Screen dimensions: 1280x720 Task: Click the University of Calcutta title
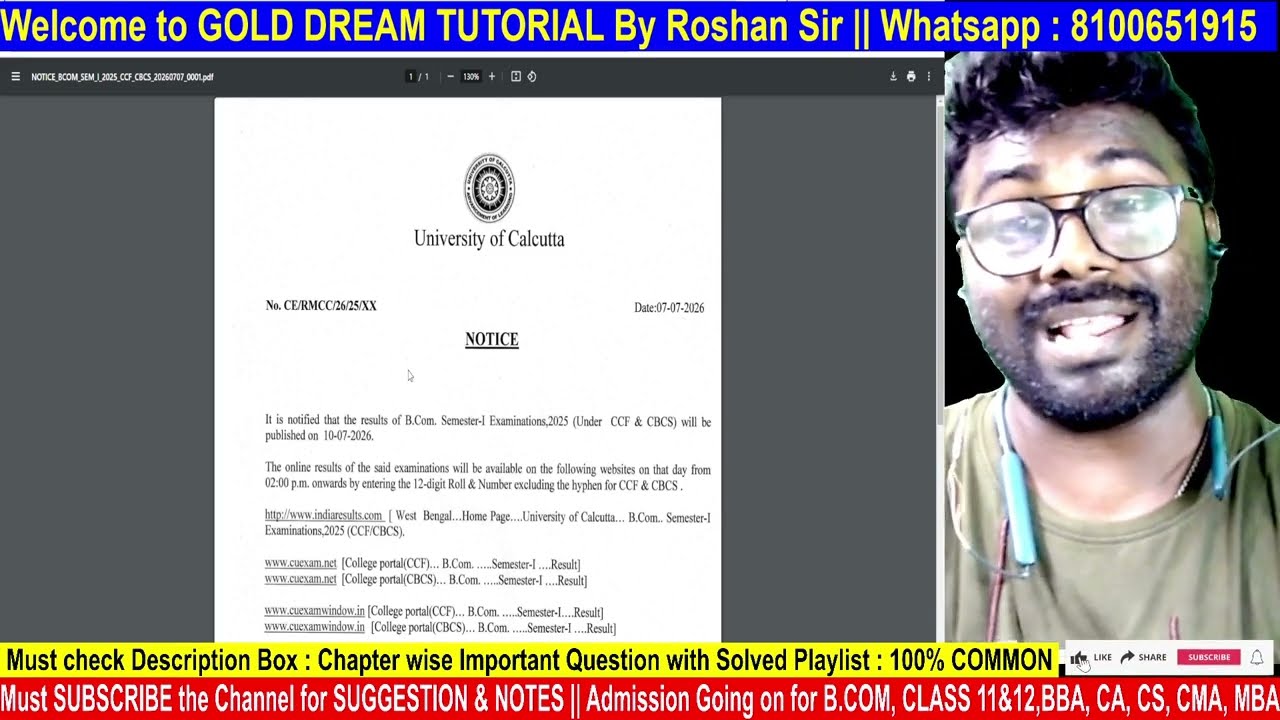489,239
